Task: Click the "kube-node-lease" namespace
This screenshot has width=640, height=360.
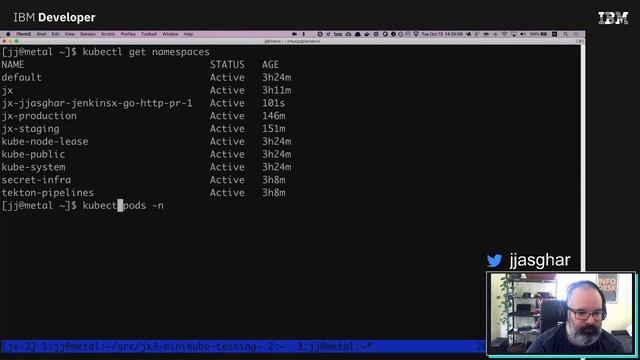Action: click(x=45, y=141)
